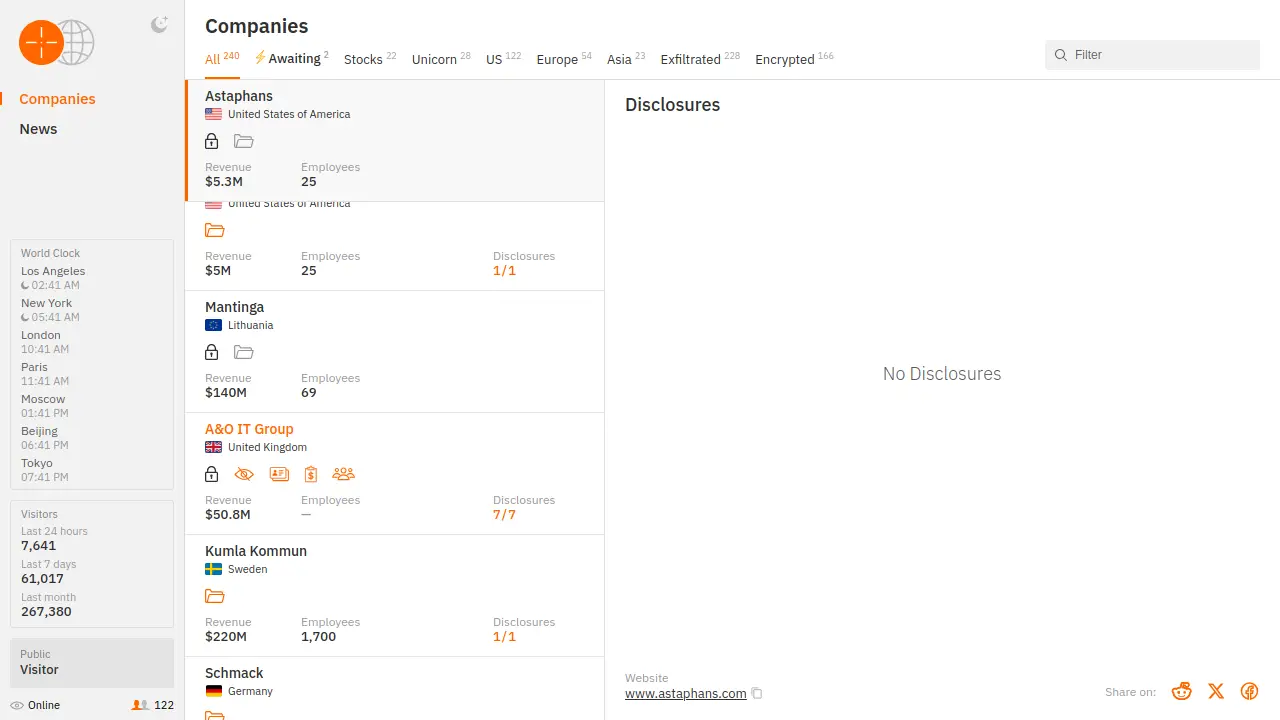Click the eye icon for A&O IT Group
This screenshot has width=1280, height=720.
(244, 474)
